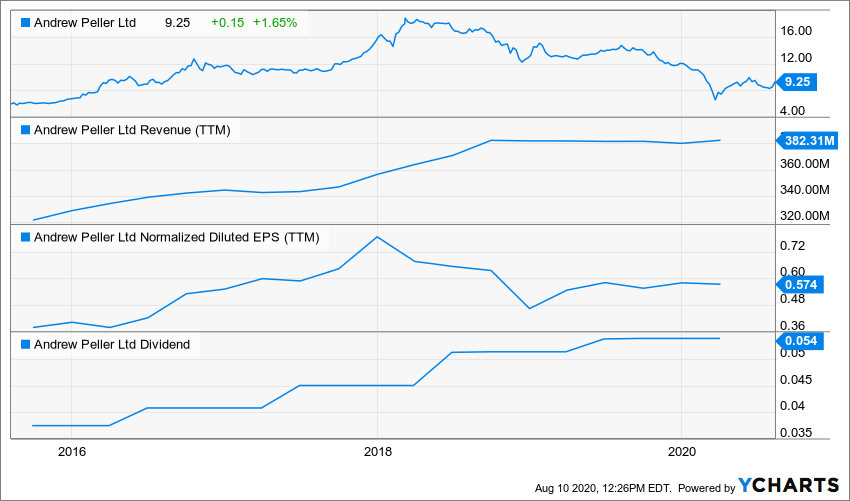Click the 0.045 dividend axis label
Viewport: 850px width, 501px height.
click(796, 380)
